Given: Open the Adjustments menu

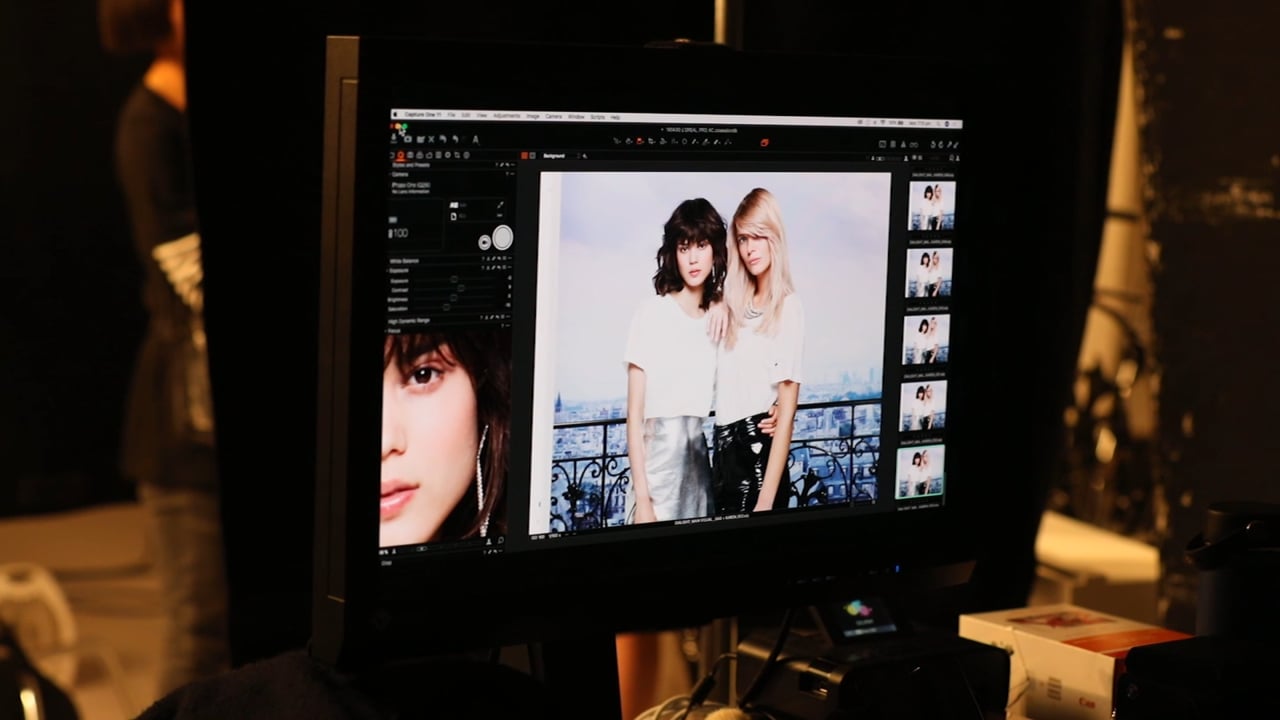Looking at the screenshot, I should [507, 116].
